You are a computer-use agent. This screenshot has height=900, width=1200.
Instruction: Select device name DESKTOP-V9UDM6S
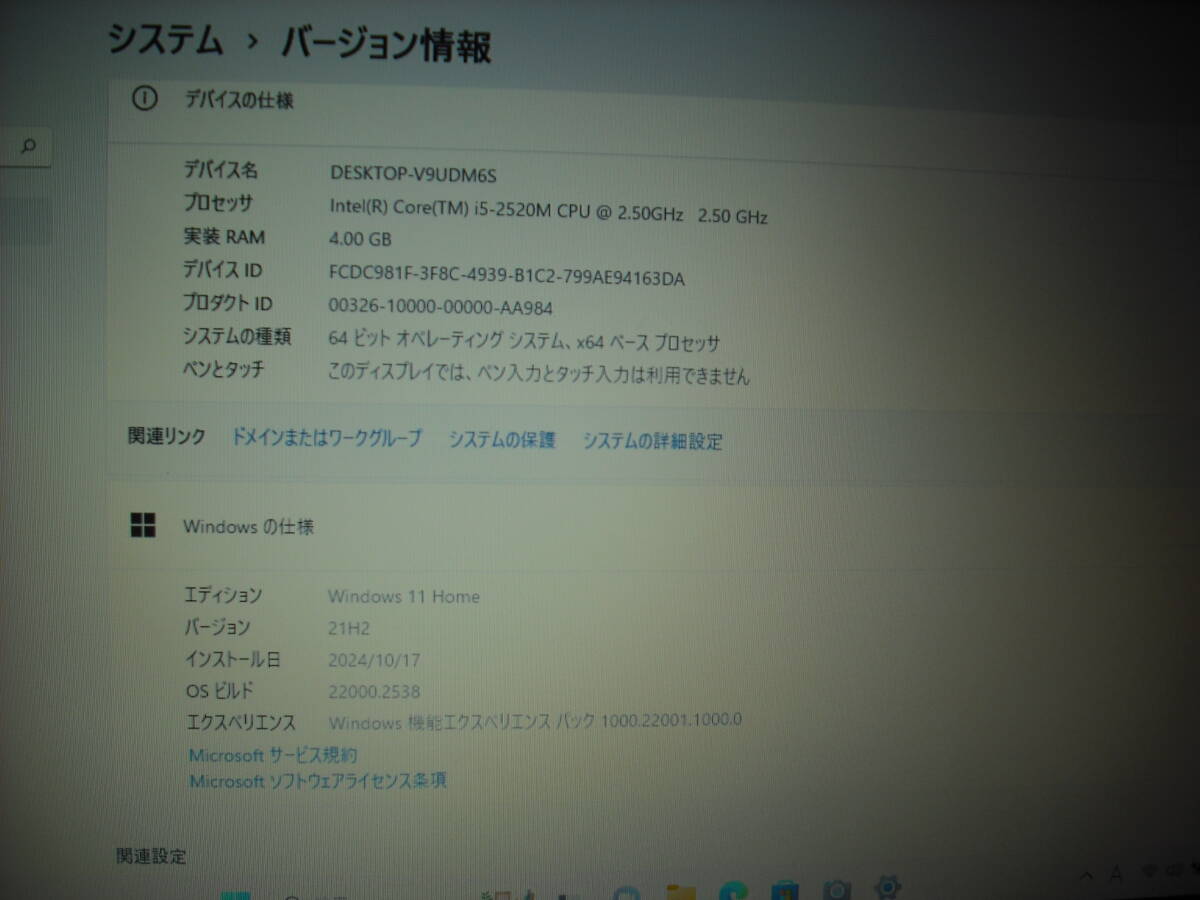(x=413, y=173)
